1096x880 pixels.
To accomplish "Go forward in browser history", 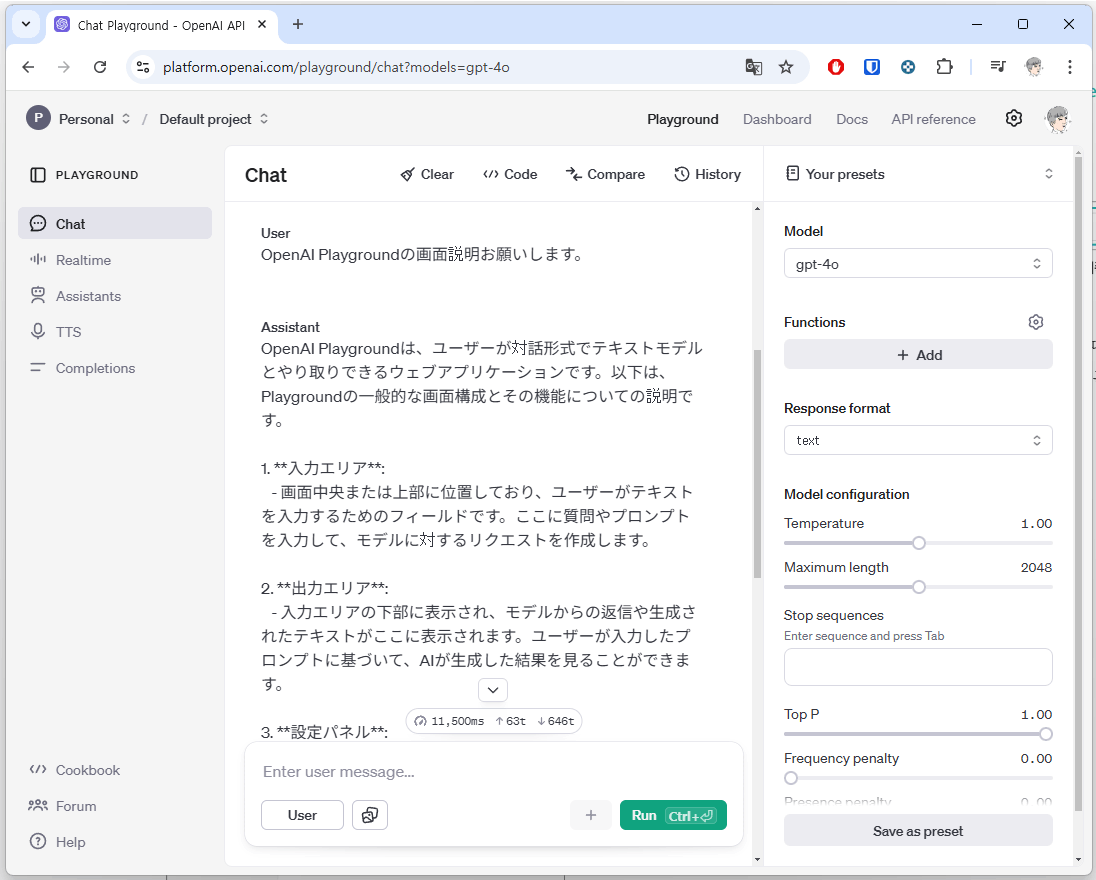I will pos(64,67).
